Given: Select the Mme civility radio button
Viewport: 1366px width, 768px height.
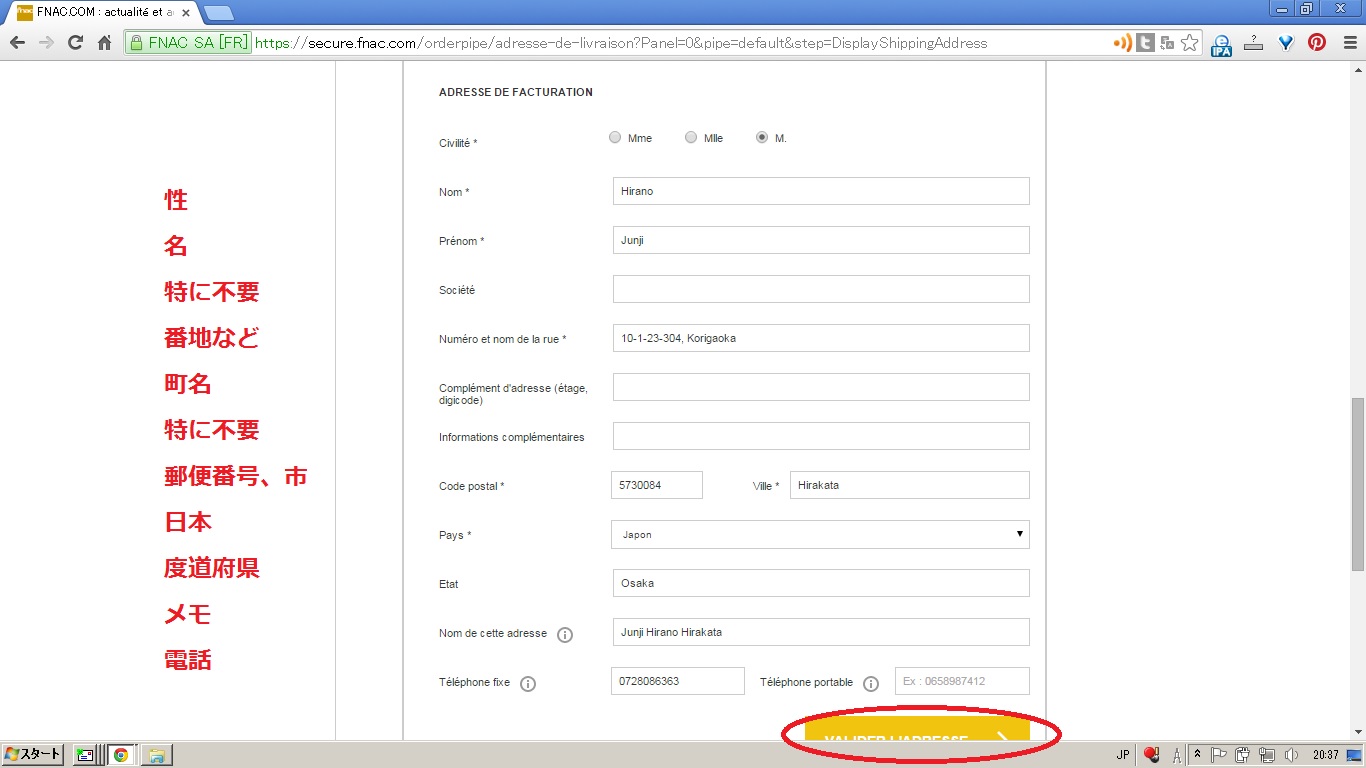Looking at the screenshot, I should pyautogui.click(x=615, y=138).
